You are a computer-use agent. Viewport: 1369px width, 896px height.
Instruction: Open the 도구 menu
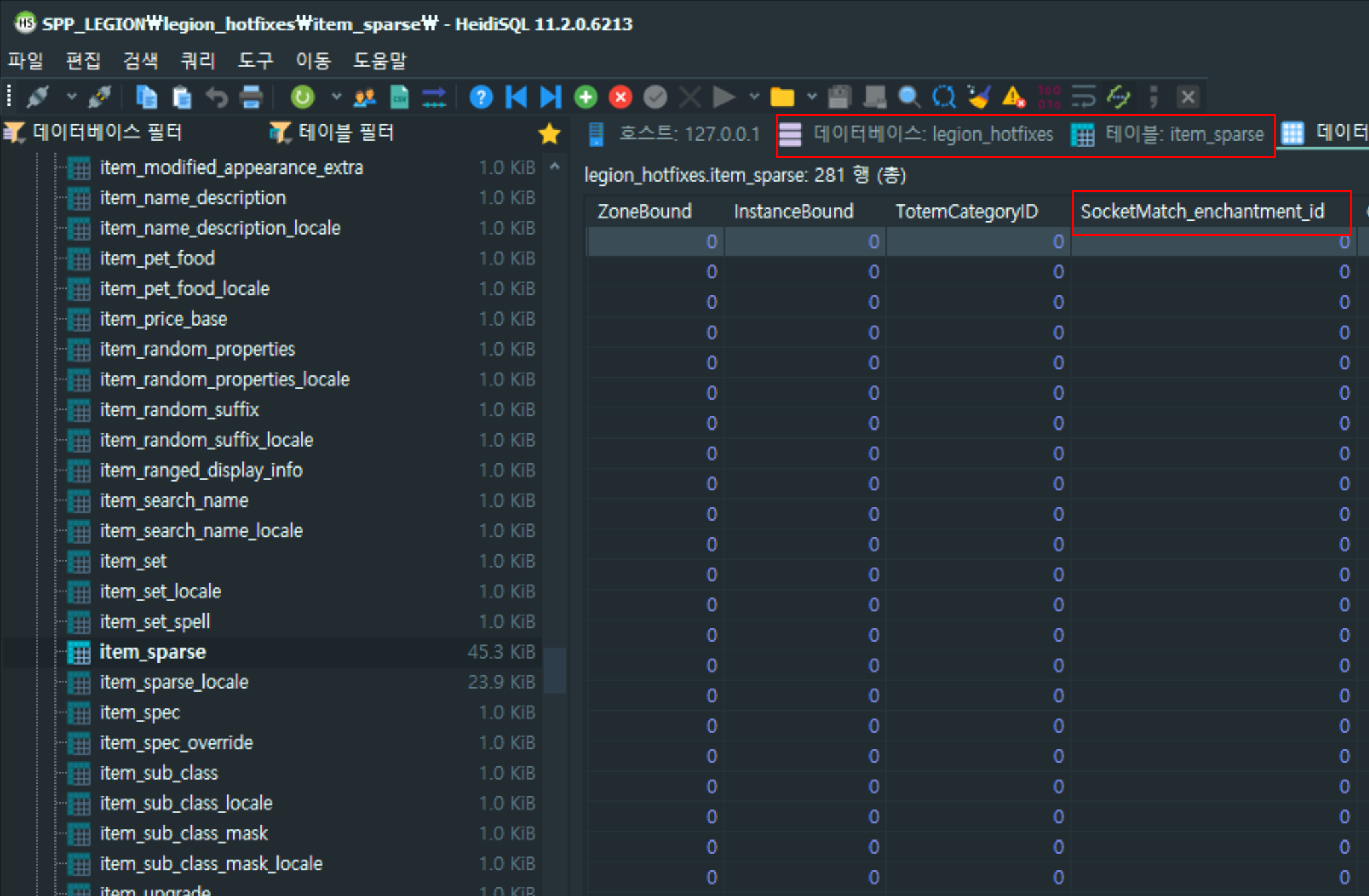click(256, 61)
